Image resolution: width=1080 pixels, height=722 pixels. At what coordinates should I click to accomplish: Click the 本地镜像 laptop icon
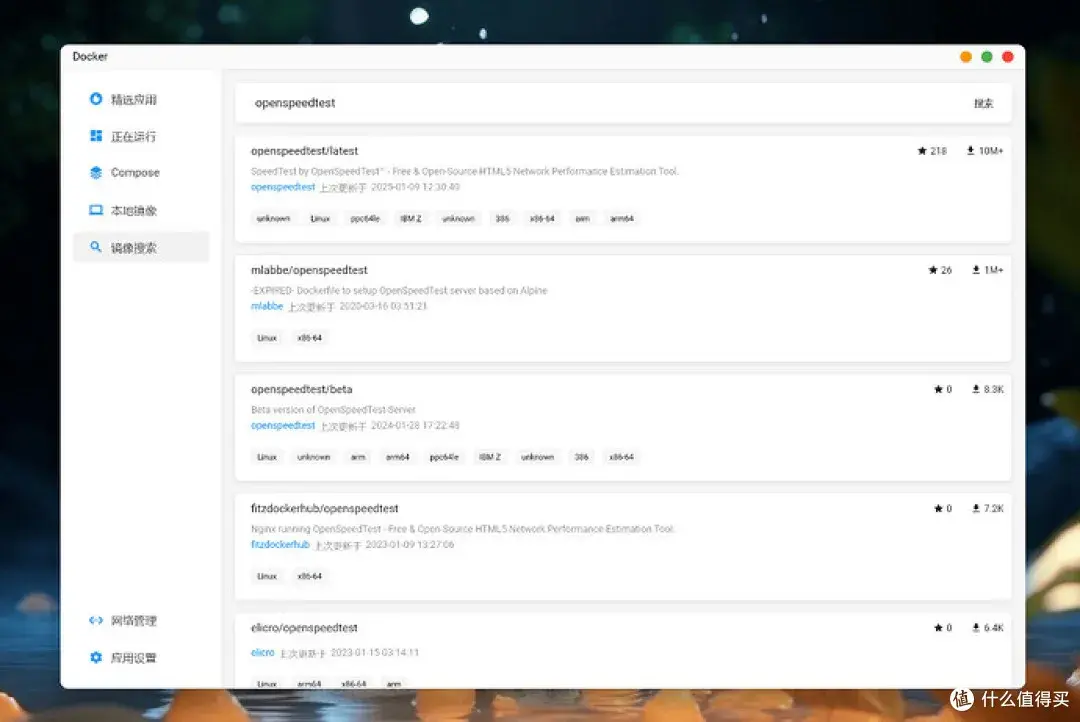(x=96, y=210)
